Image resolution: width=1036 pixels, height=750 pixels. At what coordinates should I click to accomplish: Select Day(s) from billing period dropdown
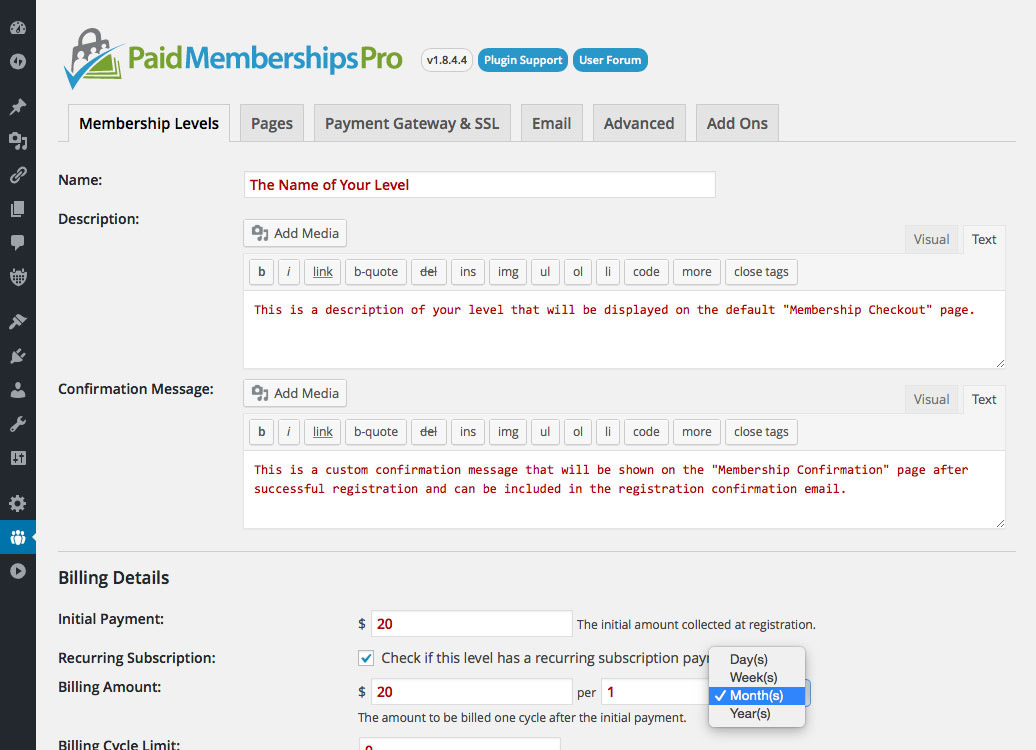[757, 659]
